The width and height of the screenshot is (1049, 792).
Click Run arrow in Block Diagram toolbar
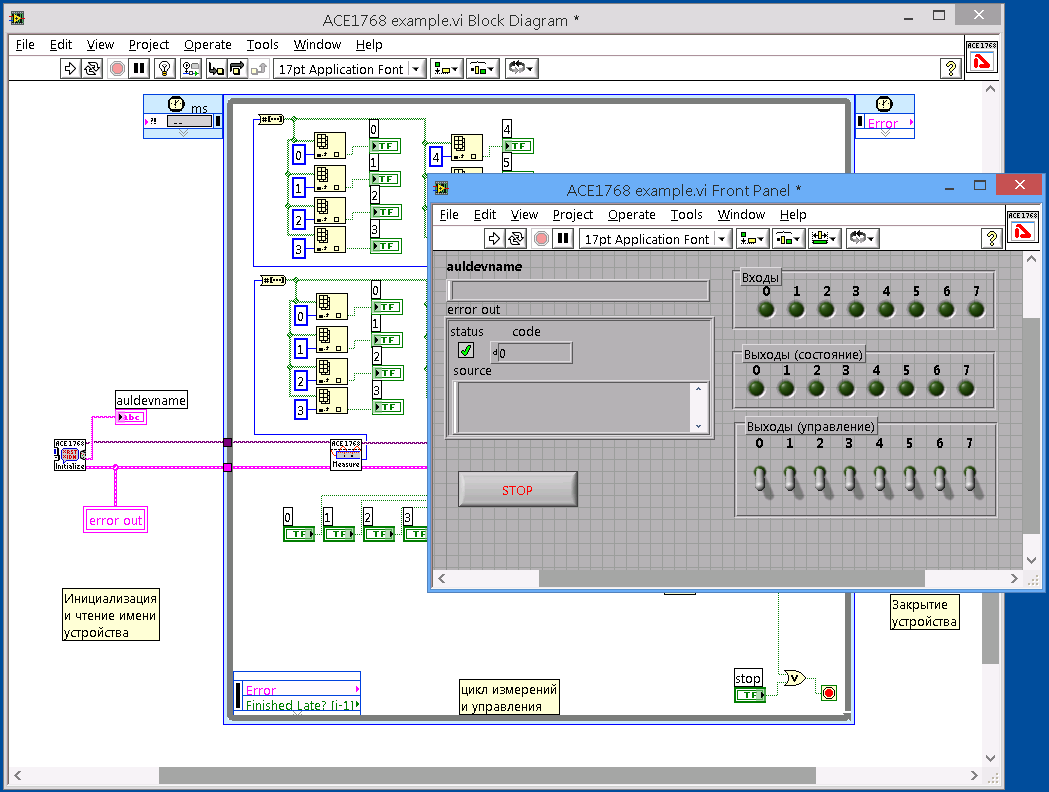click(70, 68)
